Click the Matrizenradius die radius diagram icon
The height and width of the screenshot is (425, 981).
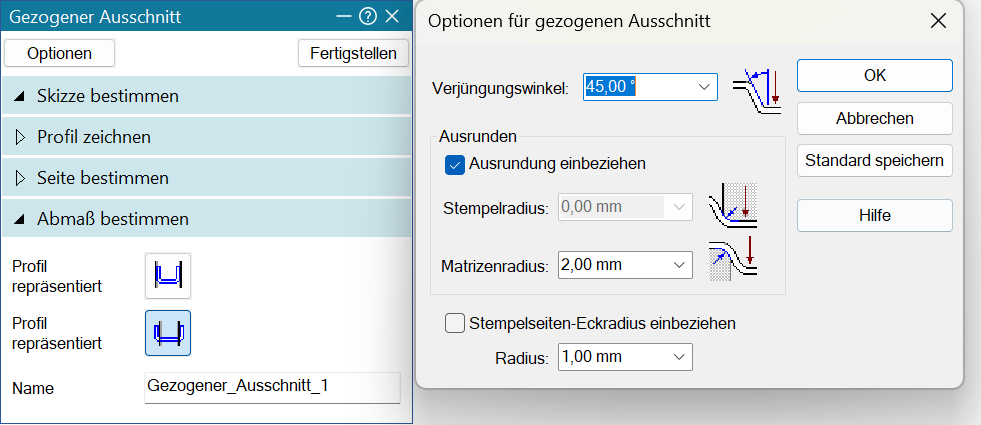(732, 259)
